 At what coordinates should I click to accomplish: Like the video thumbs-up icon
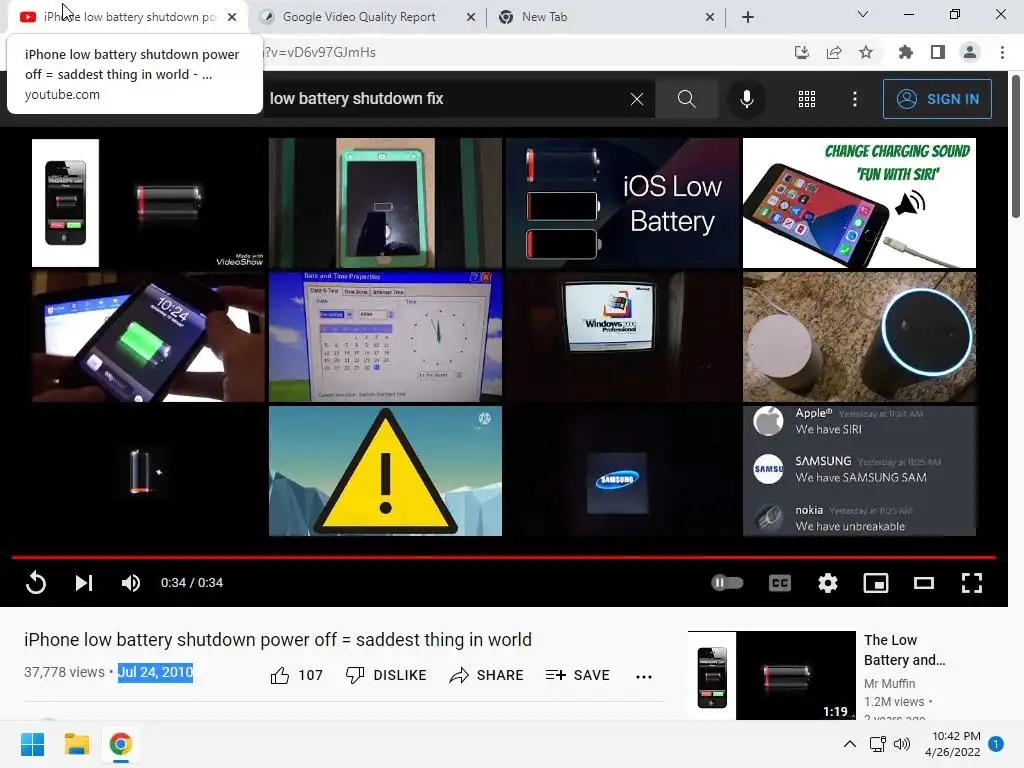click(280, 675)
